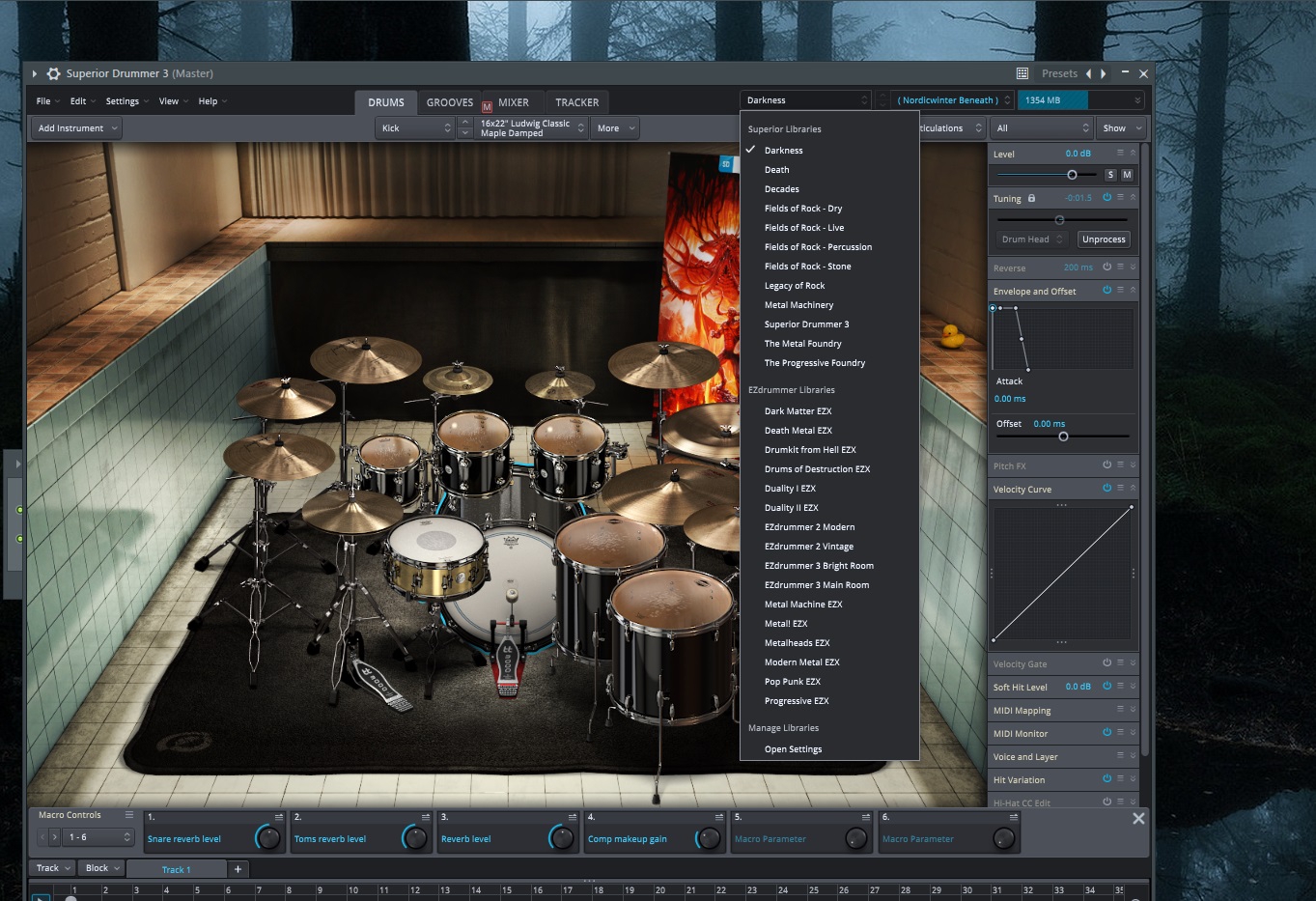This screenshot has height=901, width=1316.
Task: Switch to the TRACKER tab
Action: point(577,101)
